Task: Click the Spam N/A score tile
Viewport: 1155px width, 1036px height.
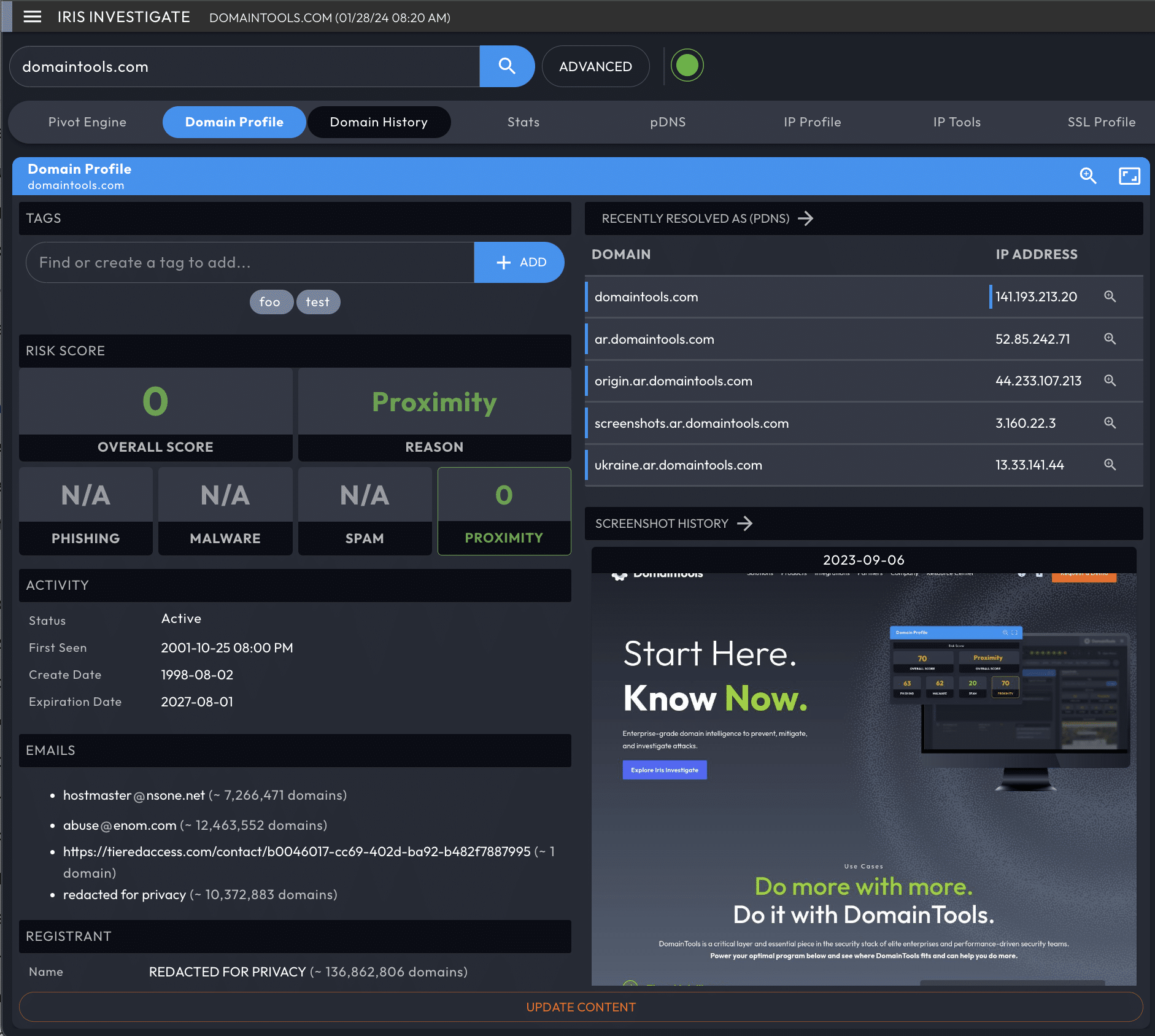Action: tap(365, 511)
